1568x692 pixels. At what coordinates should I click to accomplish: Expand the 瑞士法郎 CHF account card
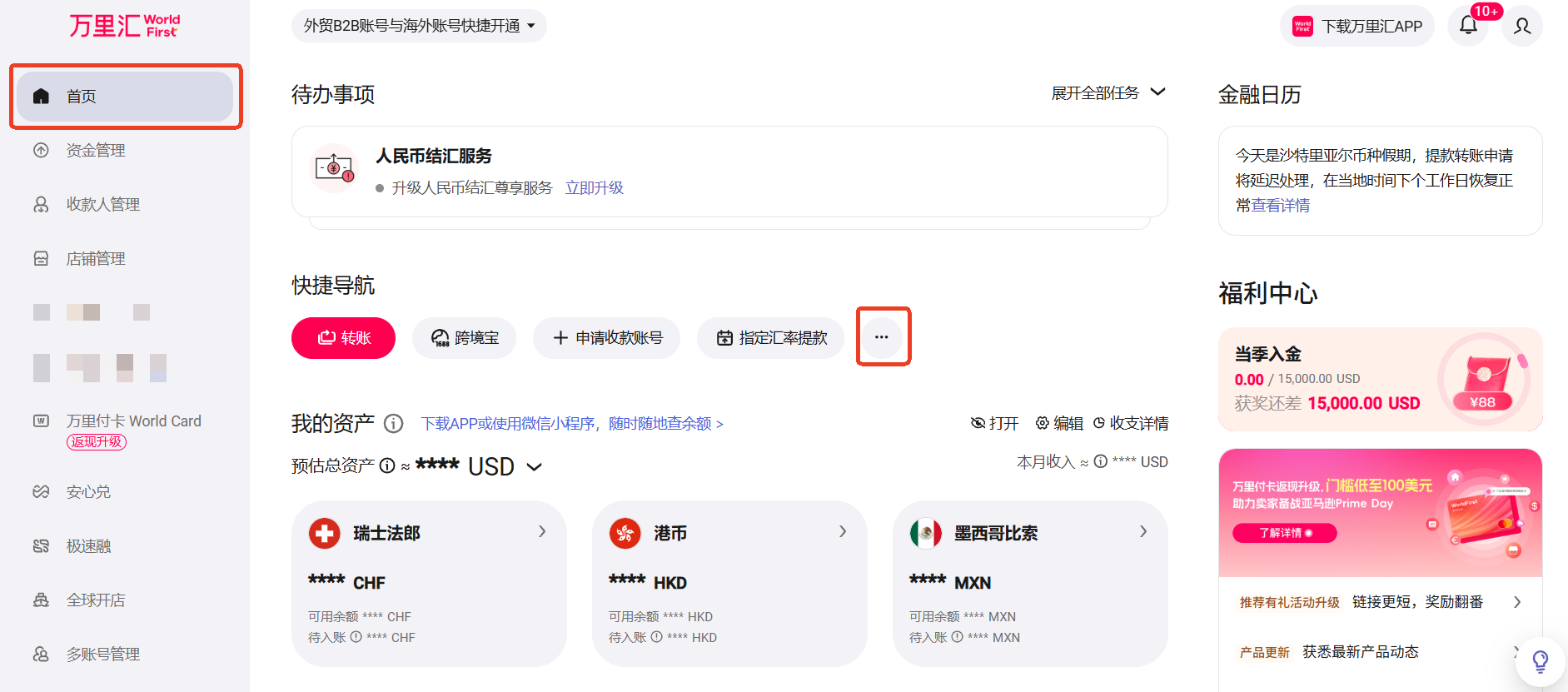tap(542, 531)
